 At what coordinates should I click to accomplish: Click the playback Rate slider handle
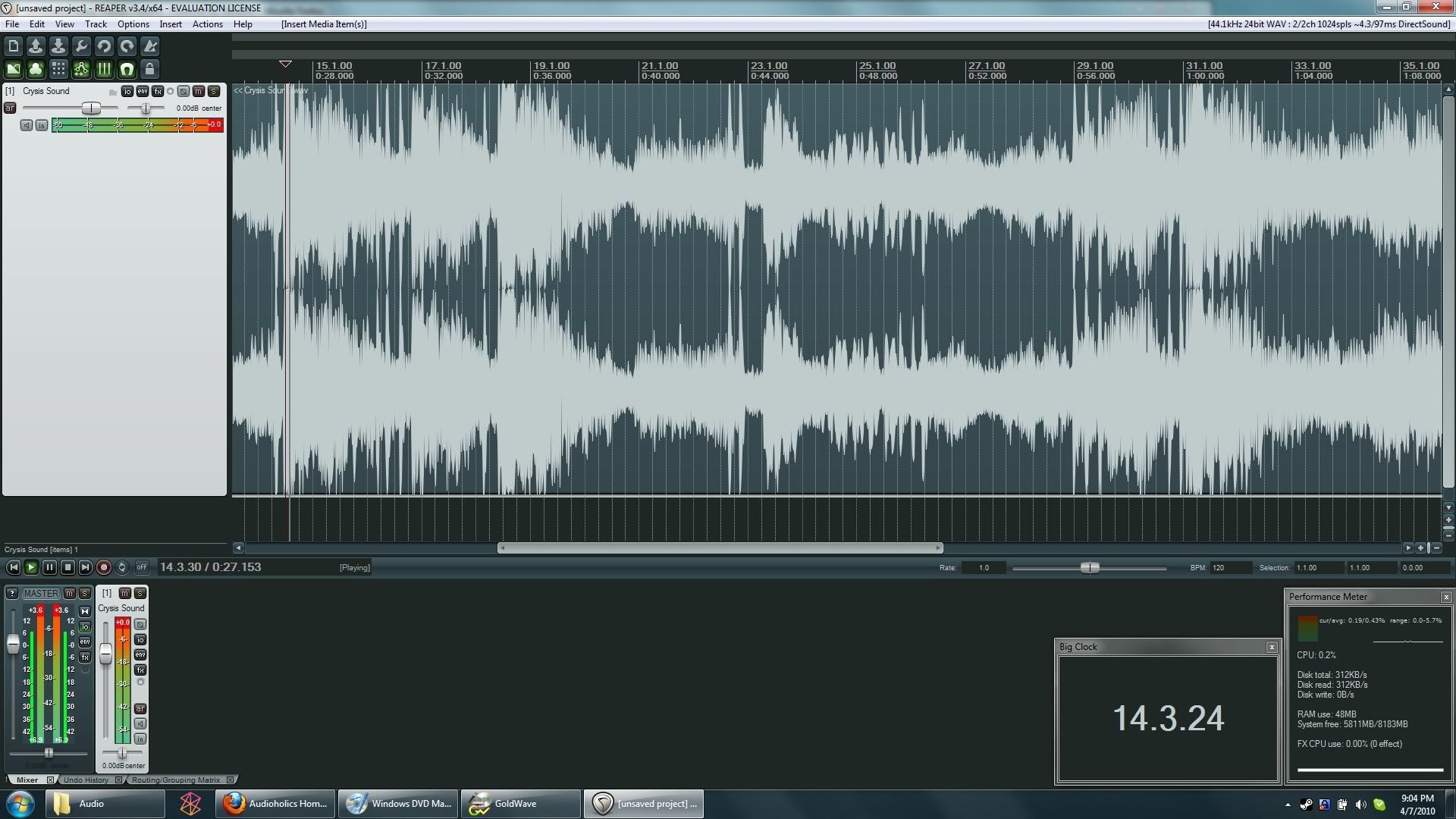(x=1090, y=567)
